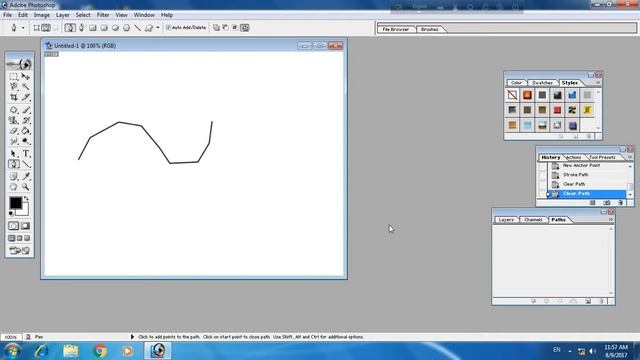The height and width of the screenshot is (360, 640).
Task: Open the Paths palette flyout menu
Action: tap(611, 220)
